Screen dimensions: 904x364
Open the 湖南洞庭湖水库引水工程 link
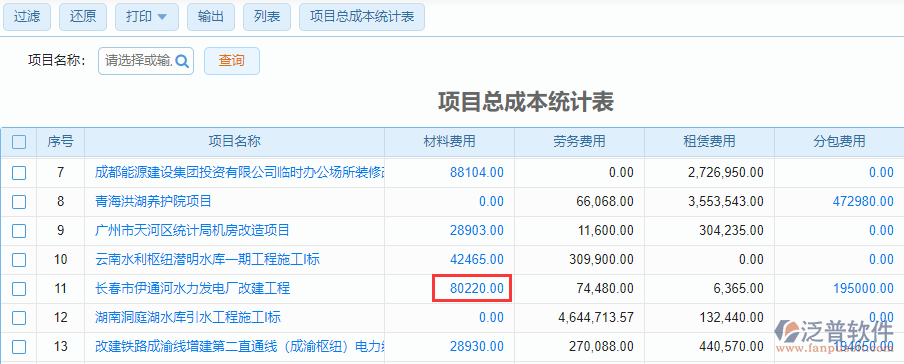(188, 318)
